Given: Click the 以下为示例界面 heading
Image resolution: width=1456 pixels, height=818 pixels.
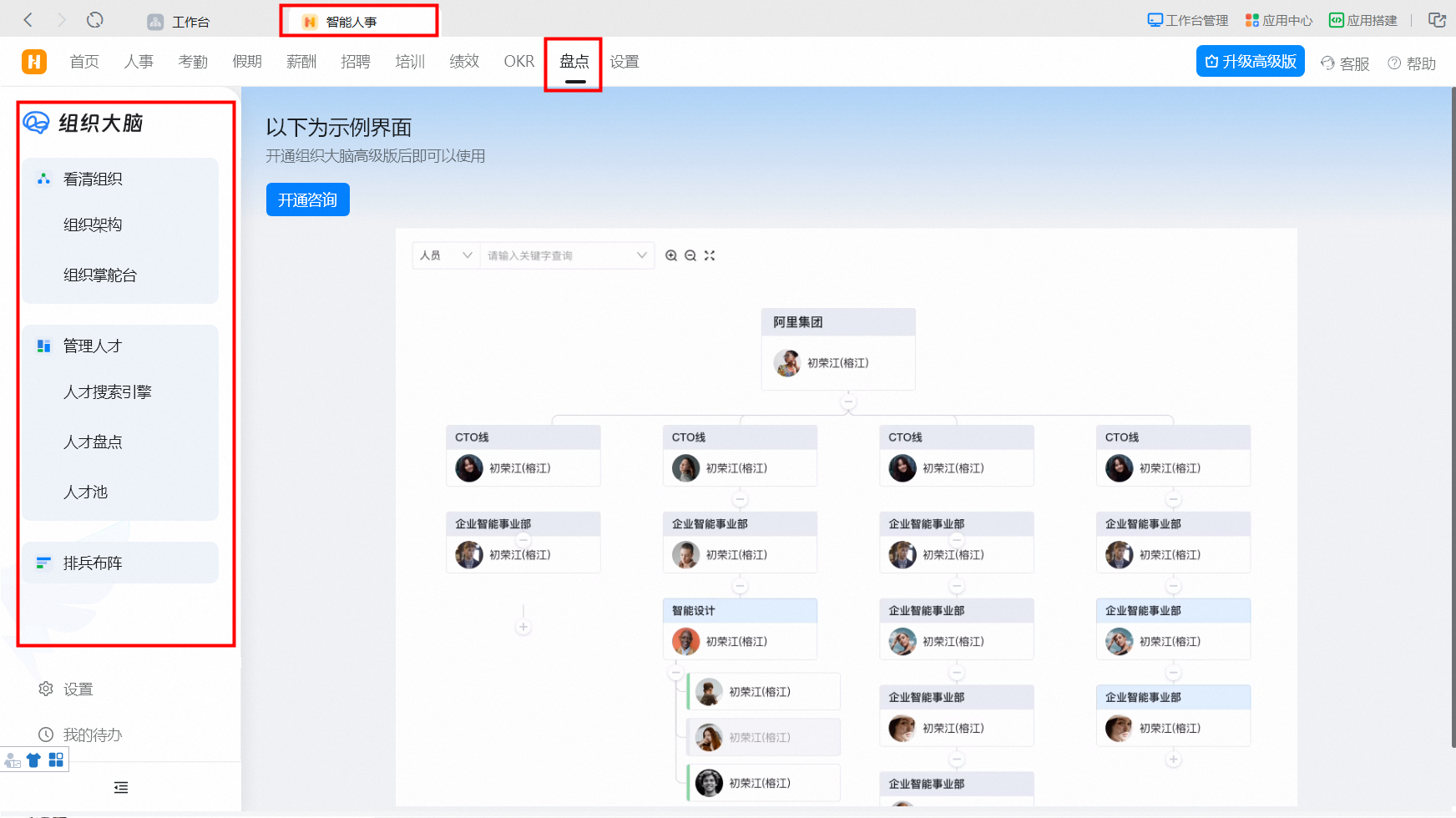Looking at the screenshot, I should coord(339,128).
